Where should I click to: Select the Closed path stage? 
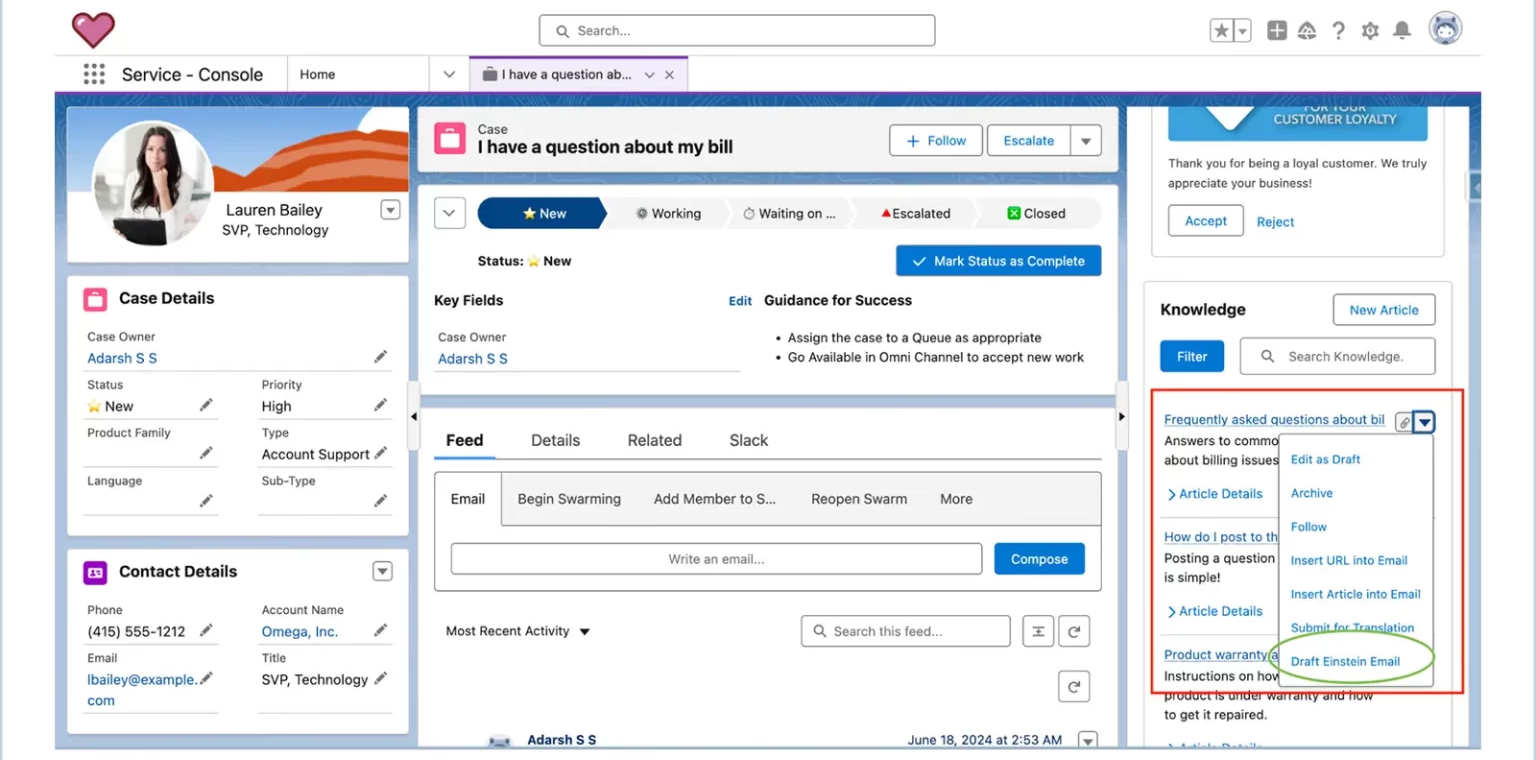tap(1036, 213)
